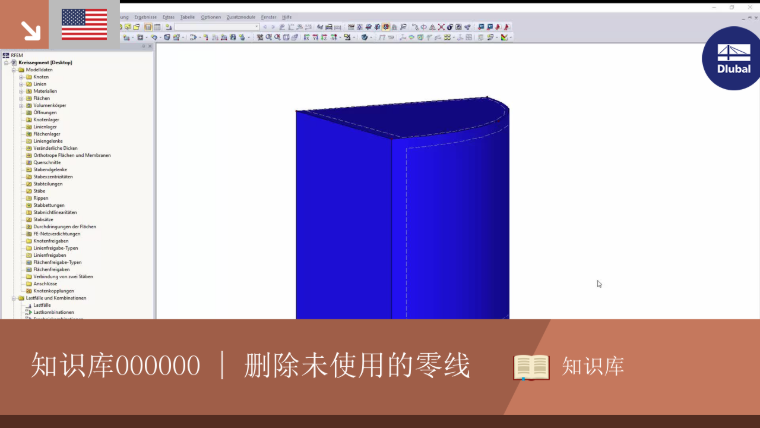
Task: Click the orange highlighted view-mode toolbar icon
Action: [x=386, y=27]
